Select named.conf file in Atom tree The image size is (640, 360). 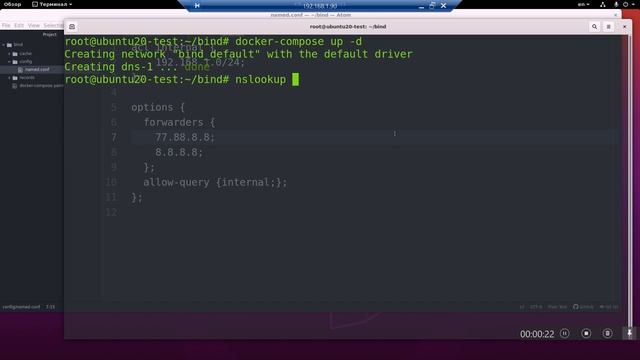[x=34, y=69]
